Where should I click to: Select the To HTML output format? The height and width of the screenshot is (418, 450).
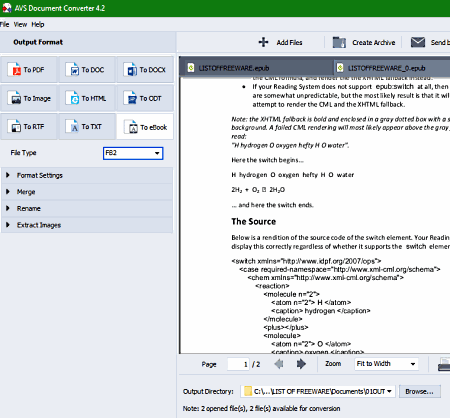pyautogui.click(x=87, y=98)
